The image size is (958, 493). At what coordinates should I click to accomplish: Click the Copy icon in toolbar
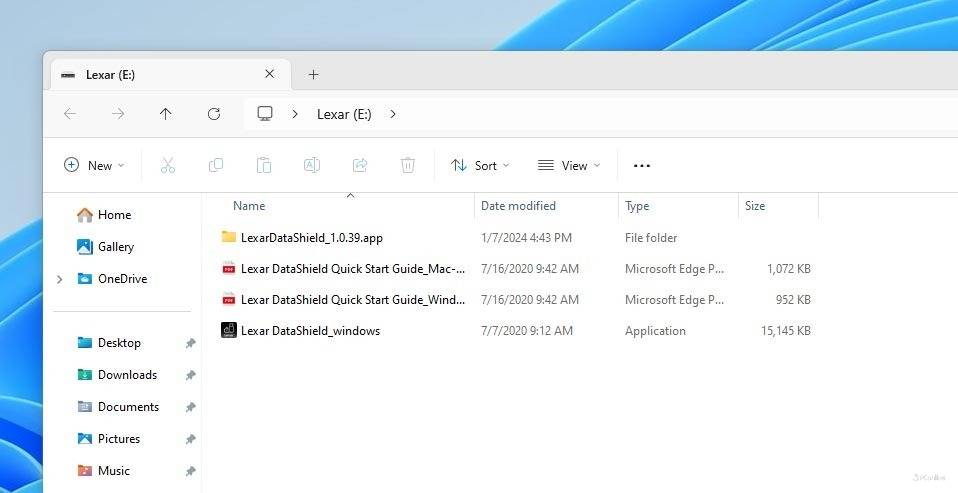tap(216, 165)
